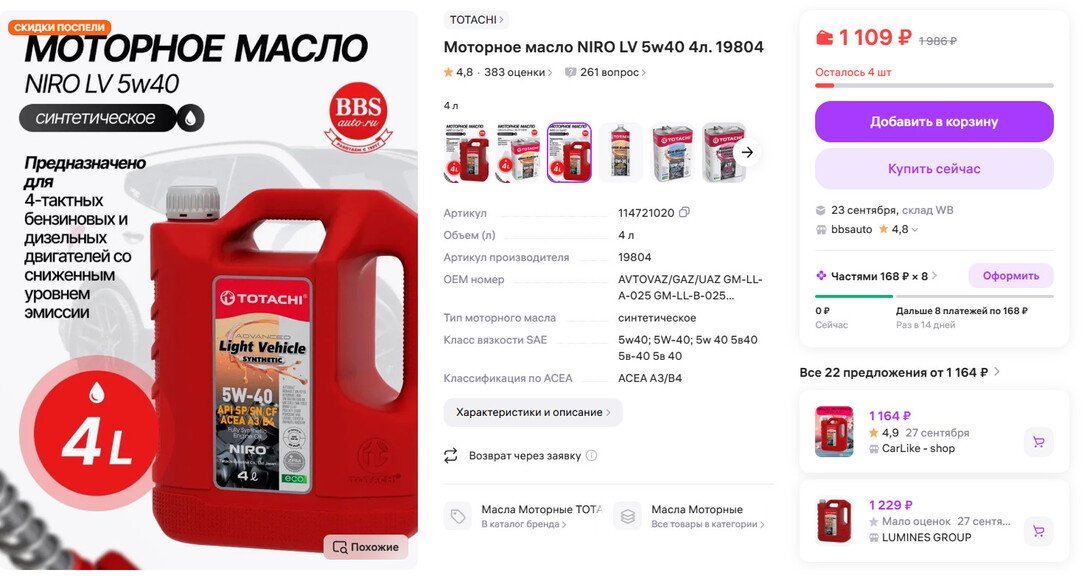
Task: Add LUMINES GROUP offer to cart
Action: pyautogui.click(x=1039, y=531)
